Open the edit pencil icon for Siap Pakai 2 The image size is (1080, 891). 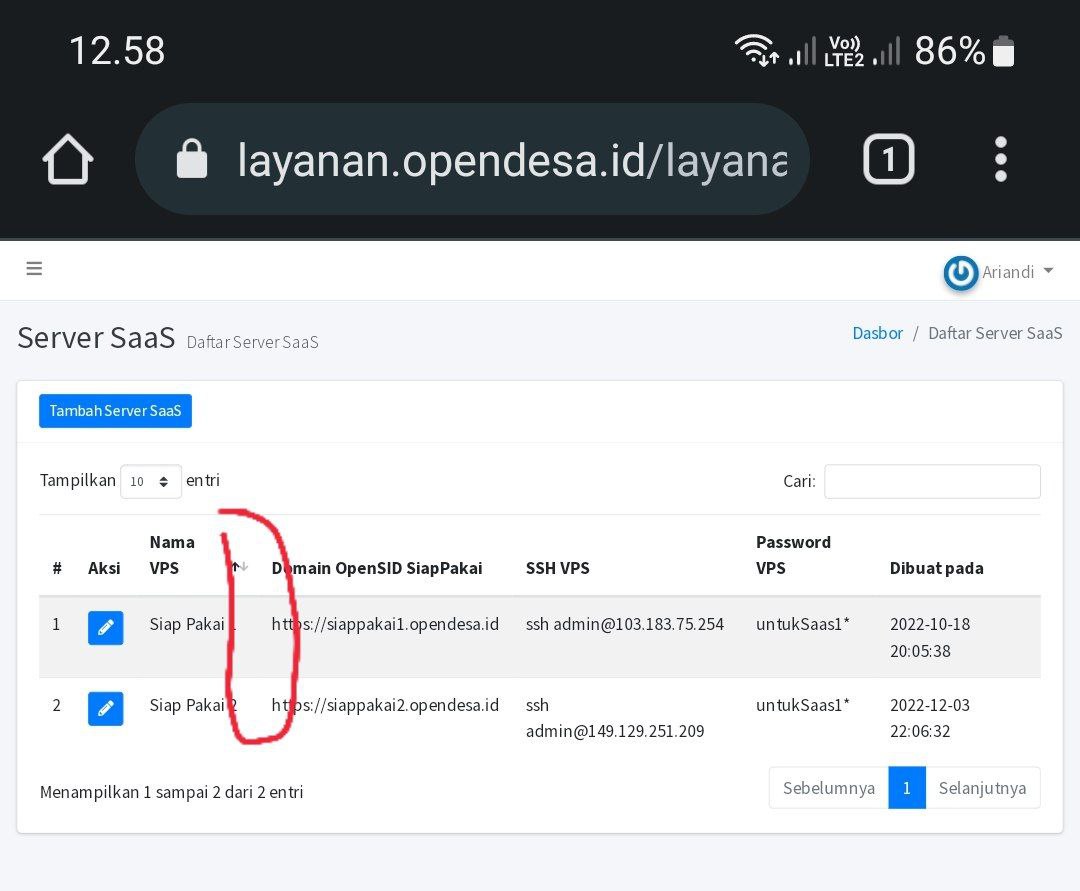click(x=105, y=708)
